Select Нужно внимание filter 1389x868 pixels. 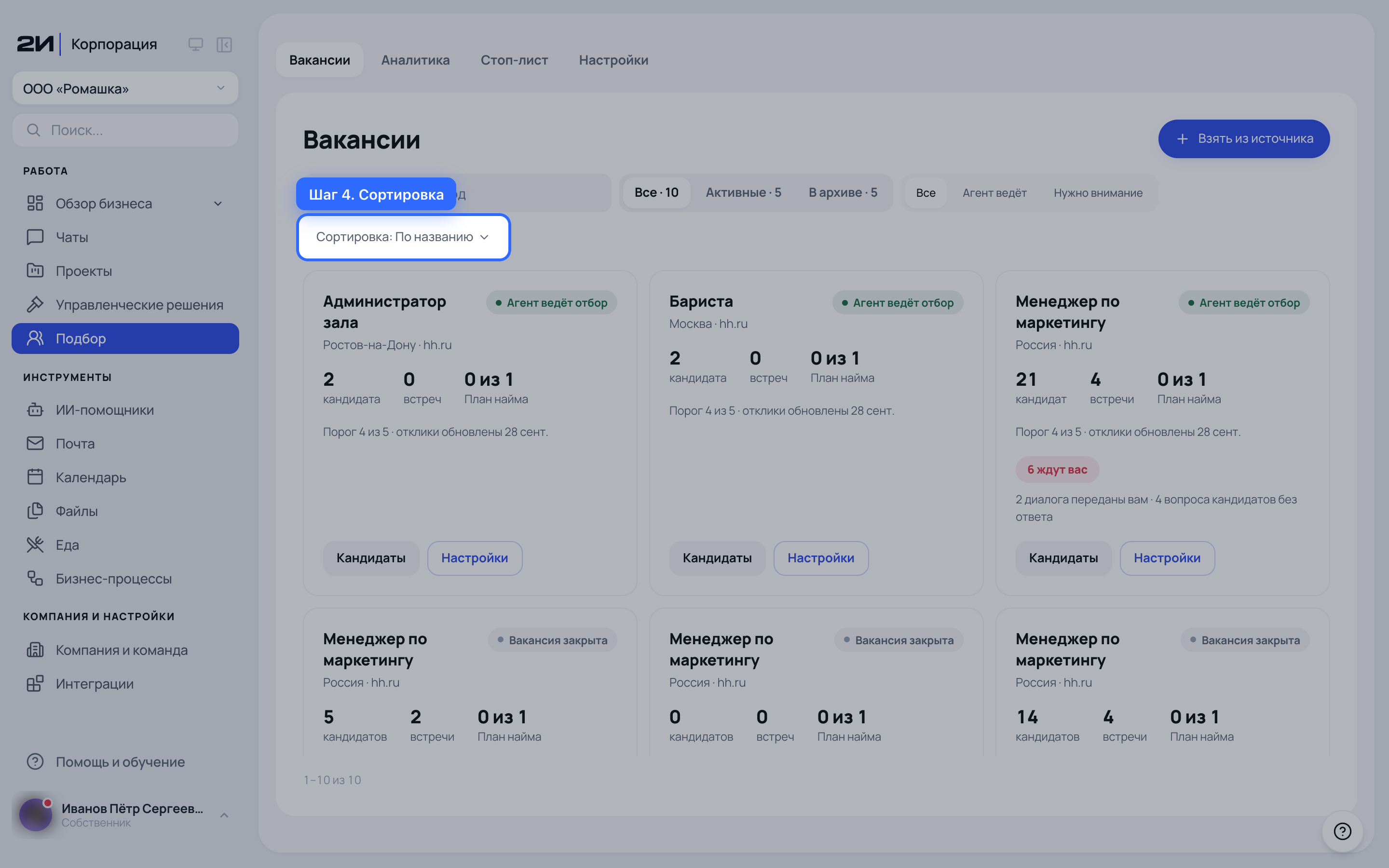pyautogui.click(x=1097, y=193)
